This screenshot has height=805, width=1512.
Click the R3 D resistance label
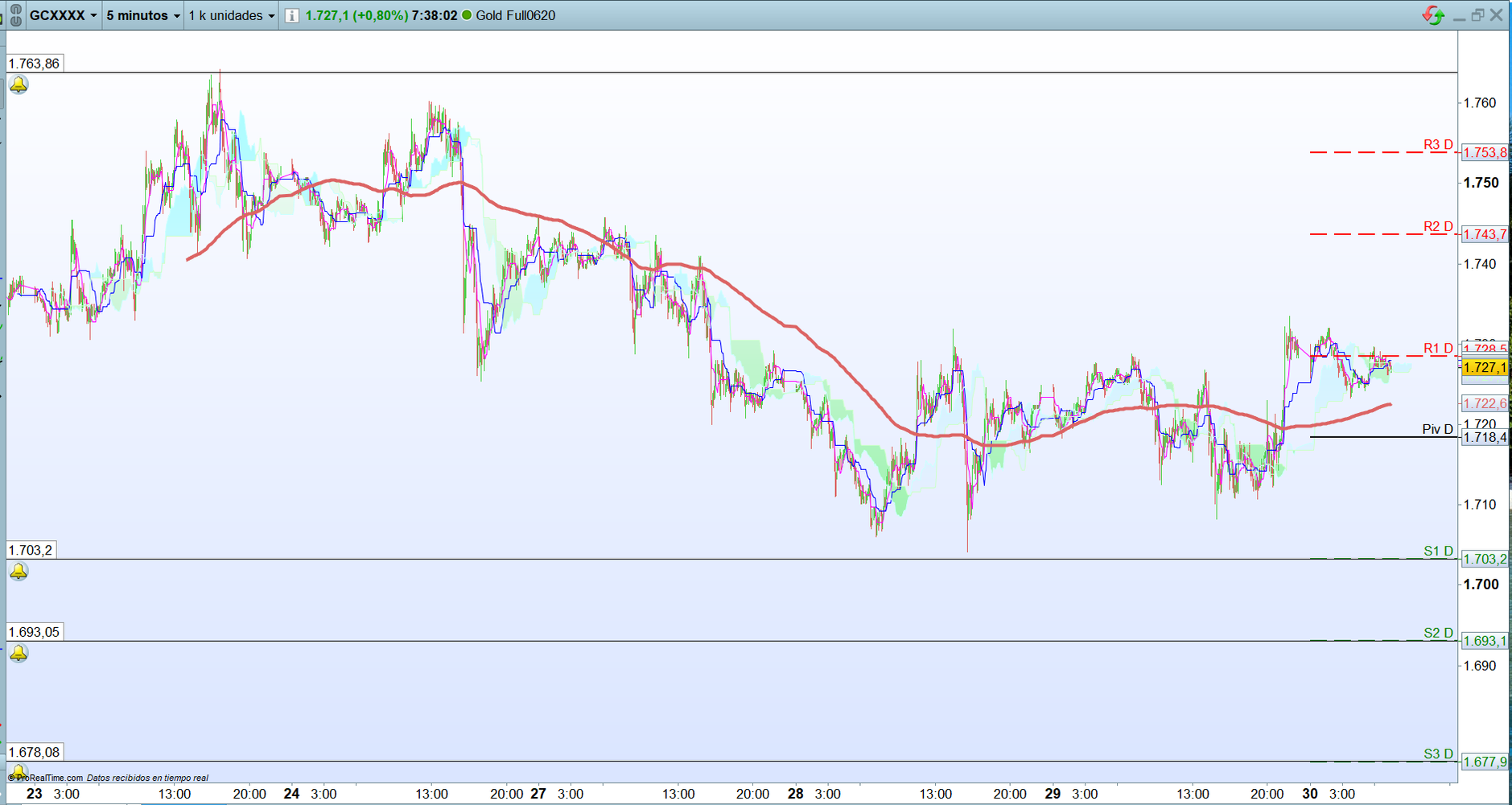pyautogui.click(x=1438, y=145)
